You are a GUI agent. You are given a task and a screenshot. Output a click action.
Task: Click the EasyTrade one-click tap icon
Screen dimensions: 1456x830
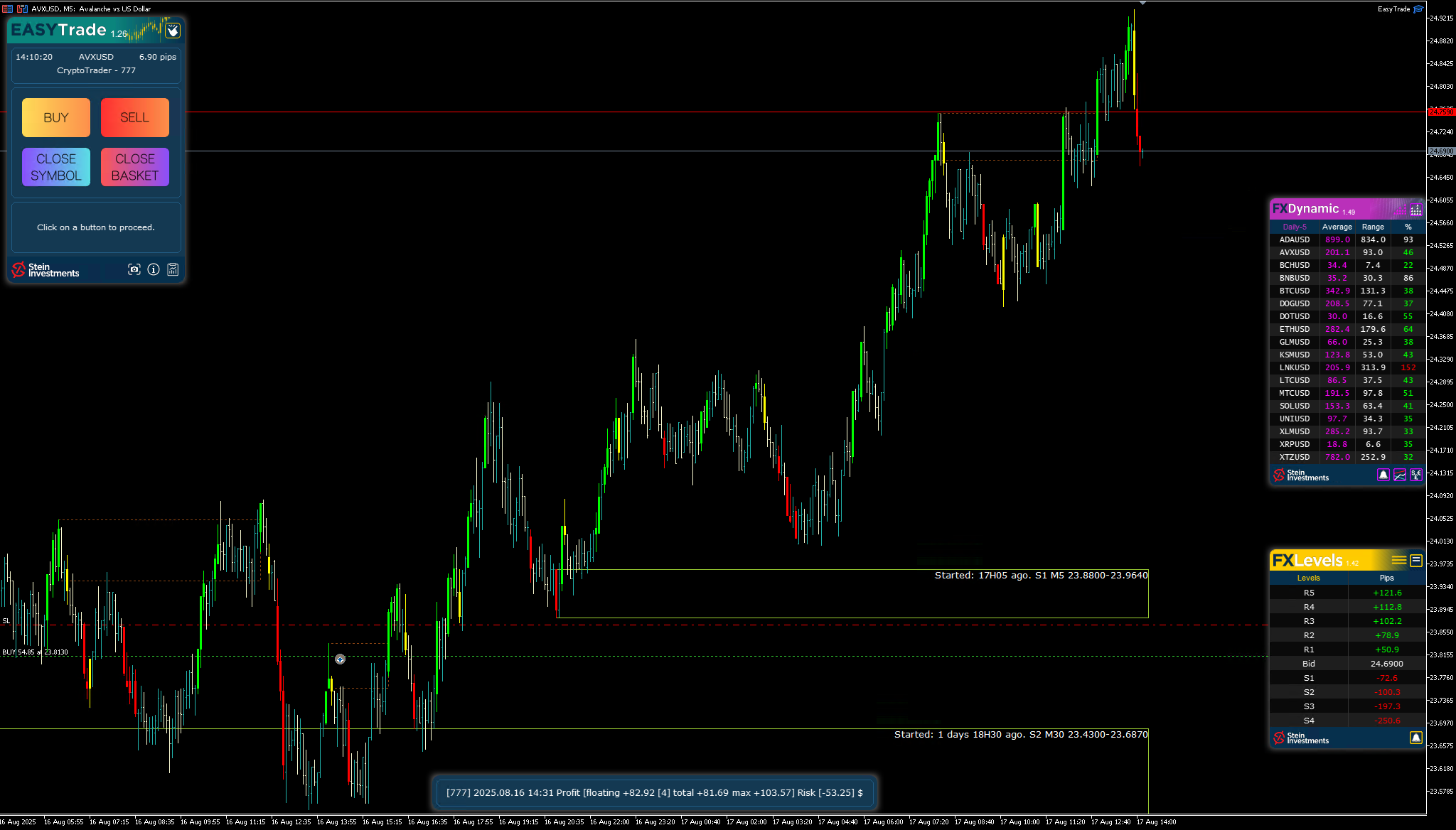[x=173, y=31]
